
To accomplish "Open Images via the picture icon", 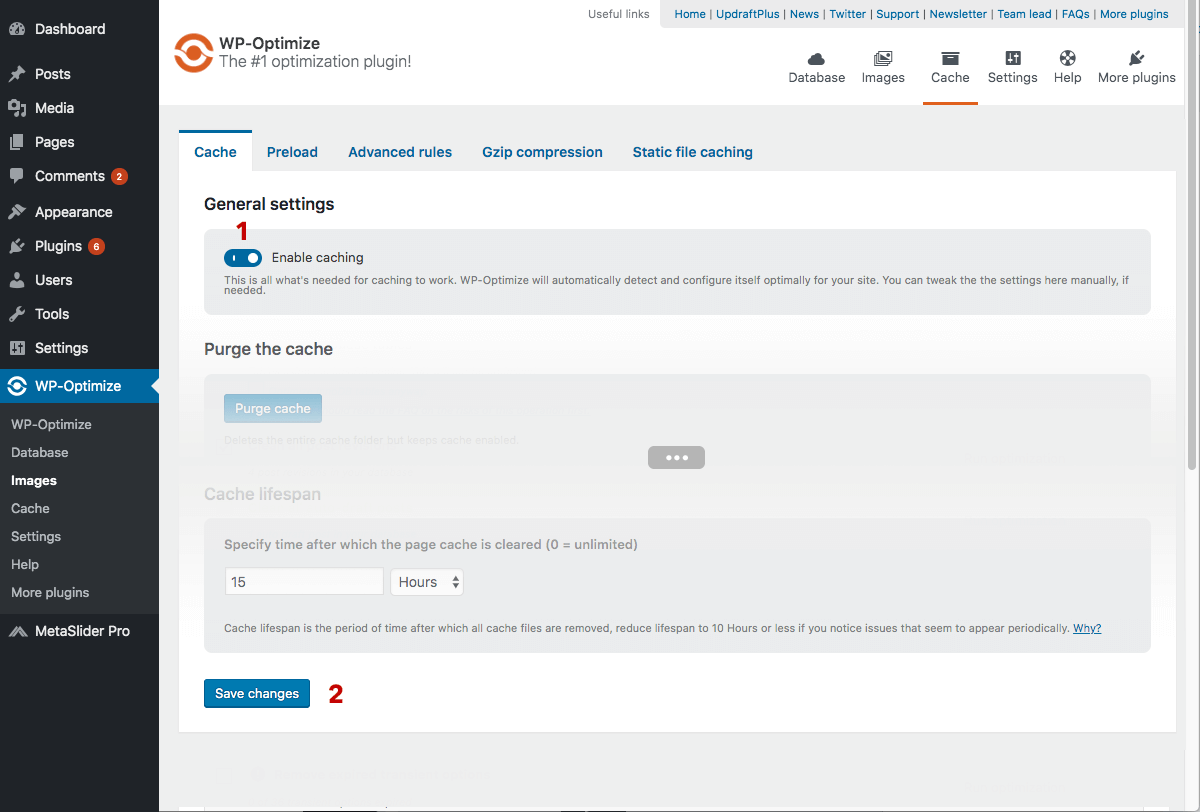I will (x=883, y=59).
